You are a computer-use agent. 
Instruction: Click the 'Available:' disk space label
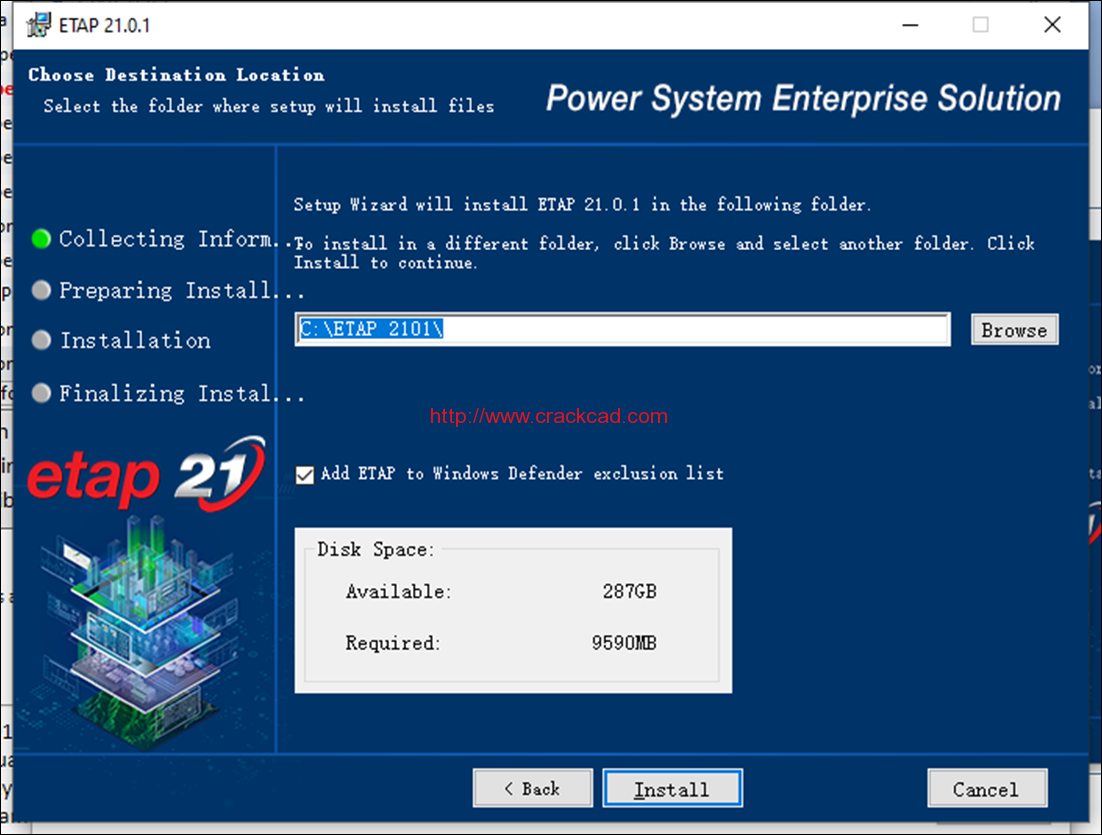398,592
